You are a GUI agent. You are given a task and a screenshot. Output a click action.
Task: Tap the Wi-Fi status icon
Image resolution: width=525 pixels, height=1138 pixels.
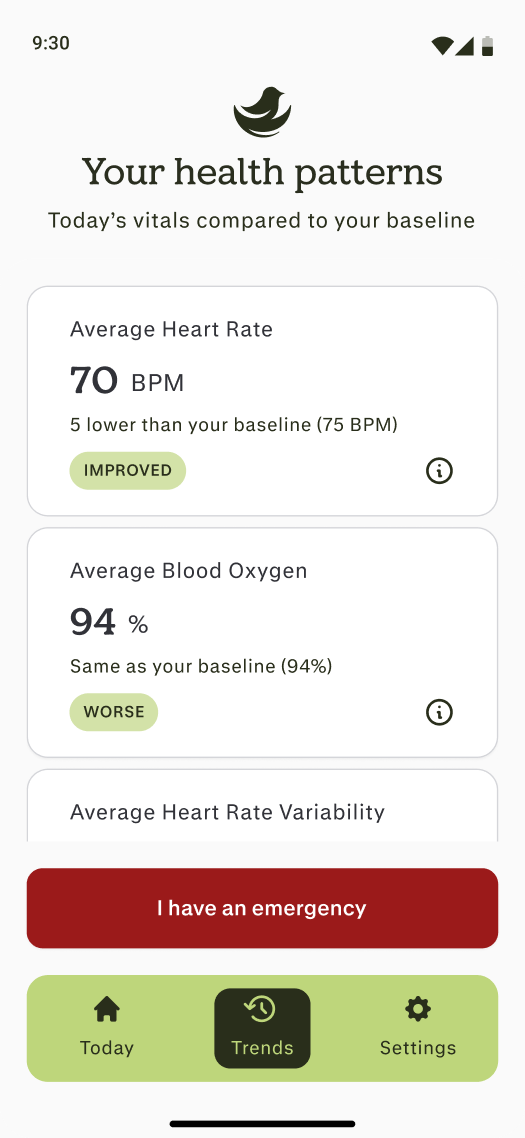[x=441, y=46]
